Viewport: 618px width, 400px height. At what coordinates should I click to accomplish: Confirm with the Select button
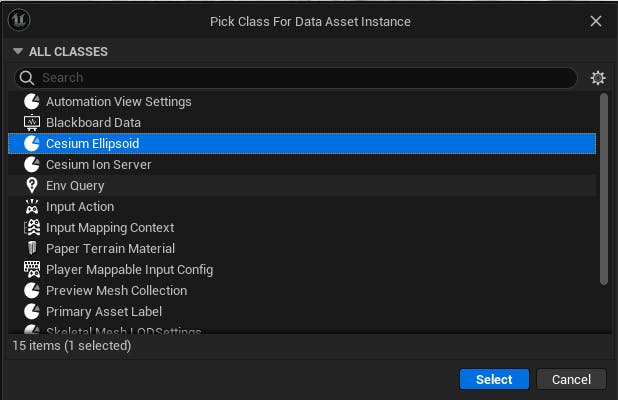click(x=494, y=379)
